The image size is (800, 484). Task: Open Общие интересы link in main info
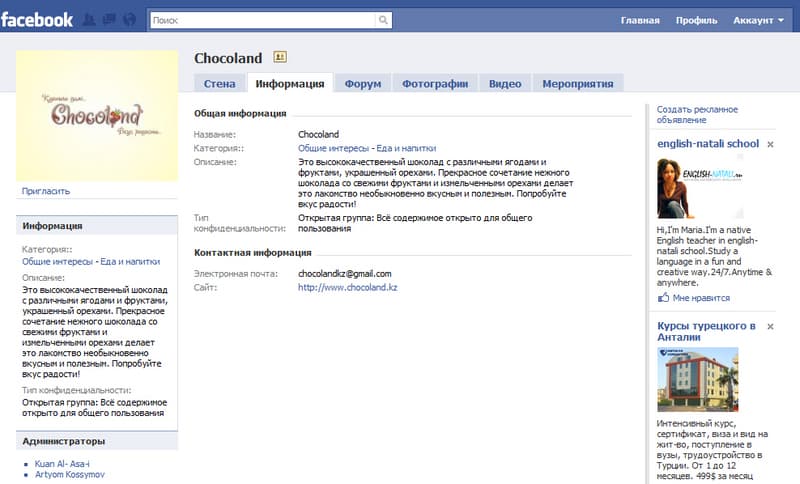click(333, 148)
